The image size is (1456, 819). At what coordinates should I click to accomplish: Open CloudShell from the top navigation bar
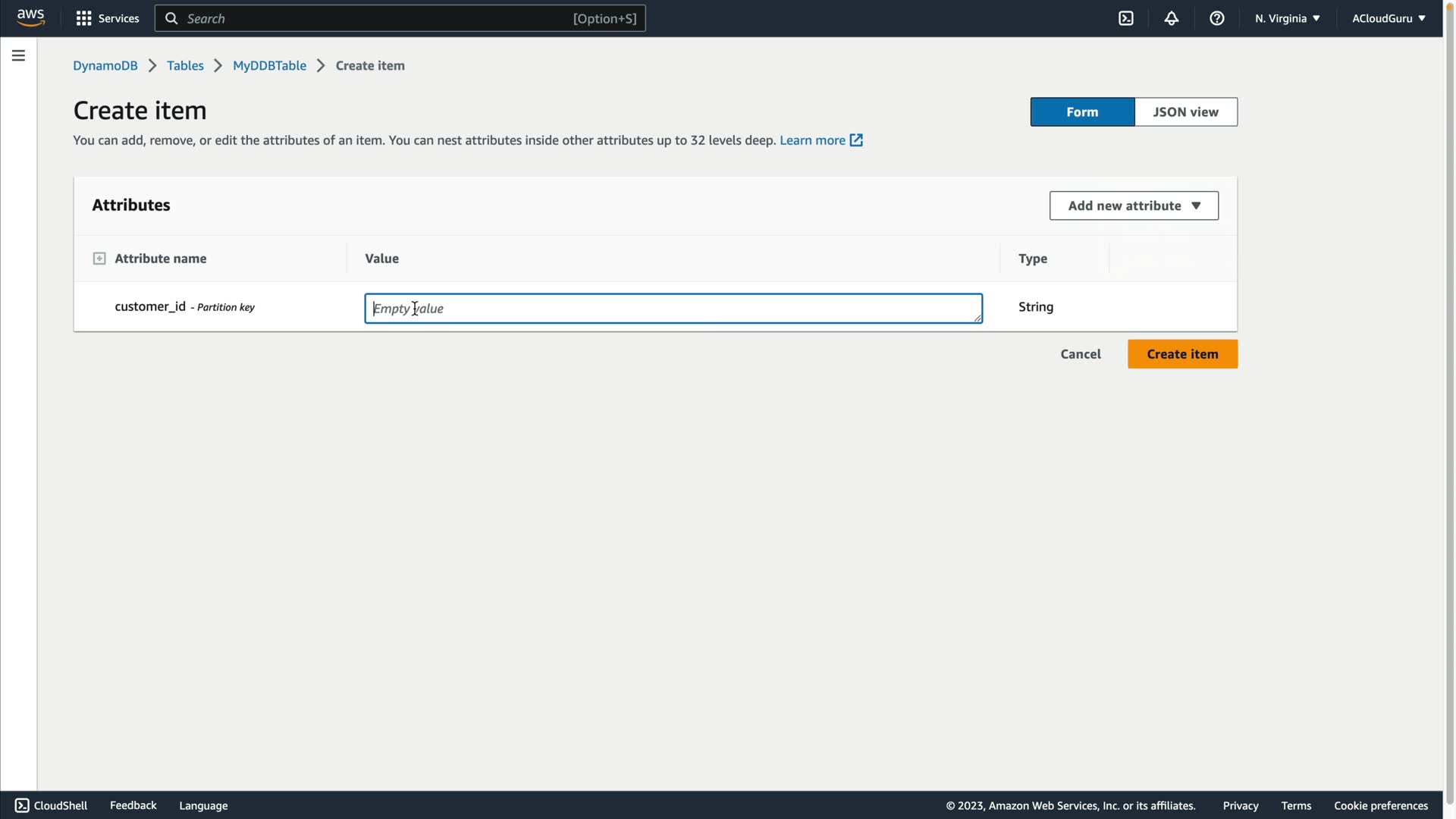1126,18
